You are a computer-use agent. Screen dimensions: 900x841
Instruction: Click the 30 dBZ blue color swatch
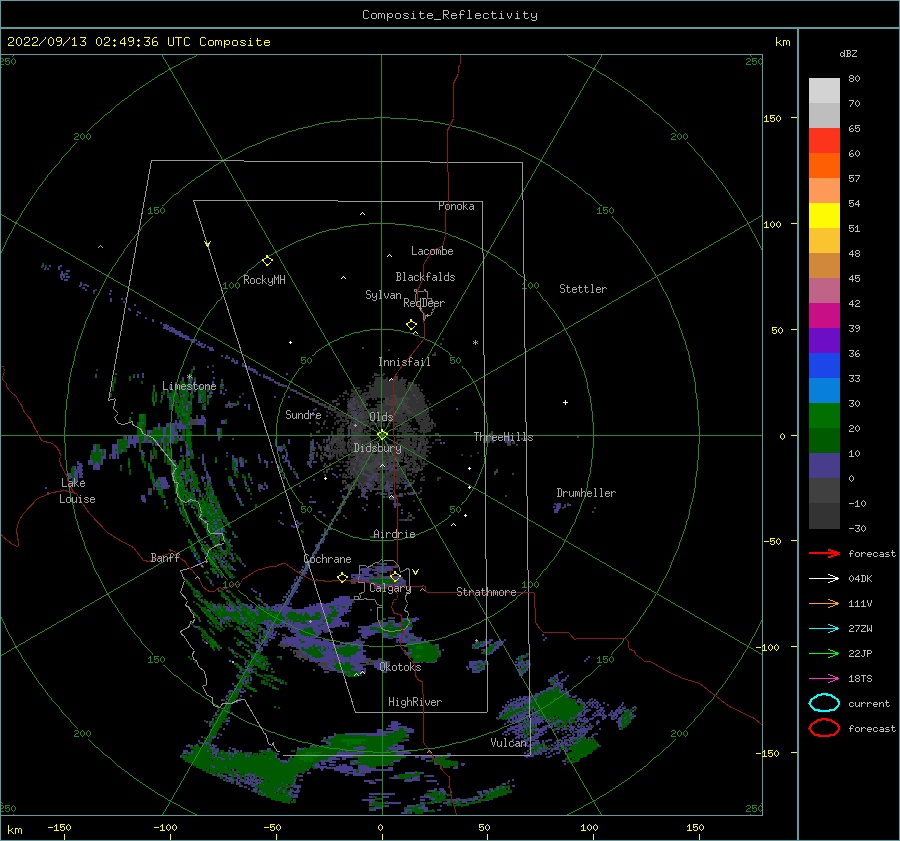[x=824, y=390]
